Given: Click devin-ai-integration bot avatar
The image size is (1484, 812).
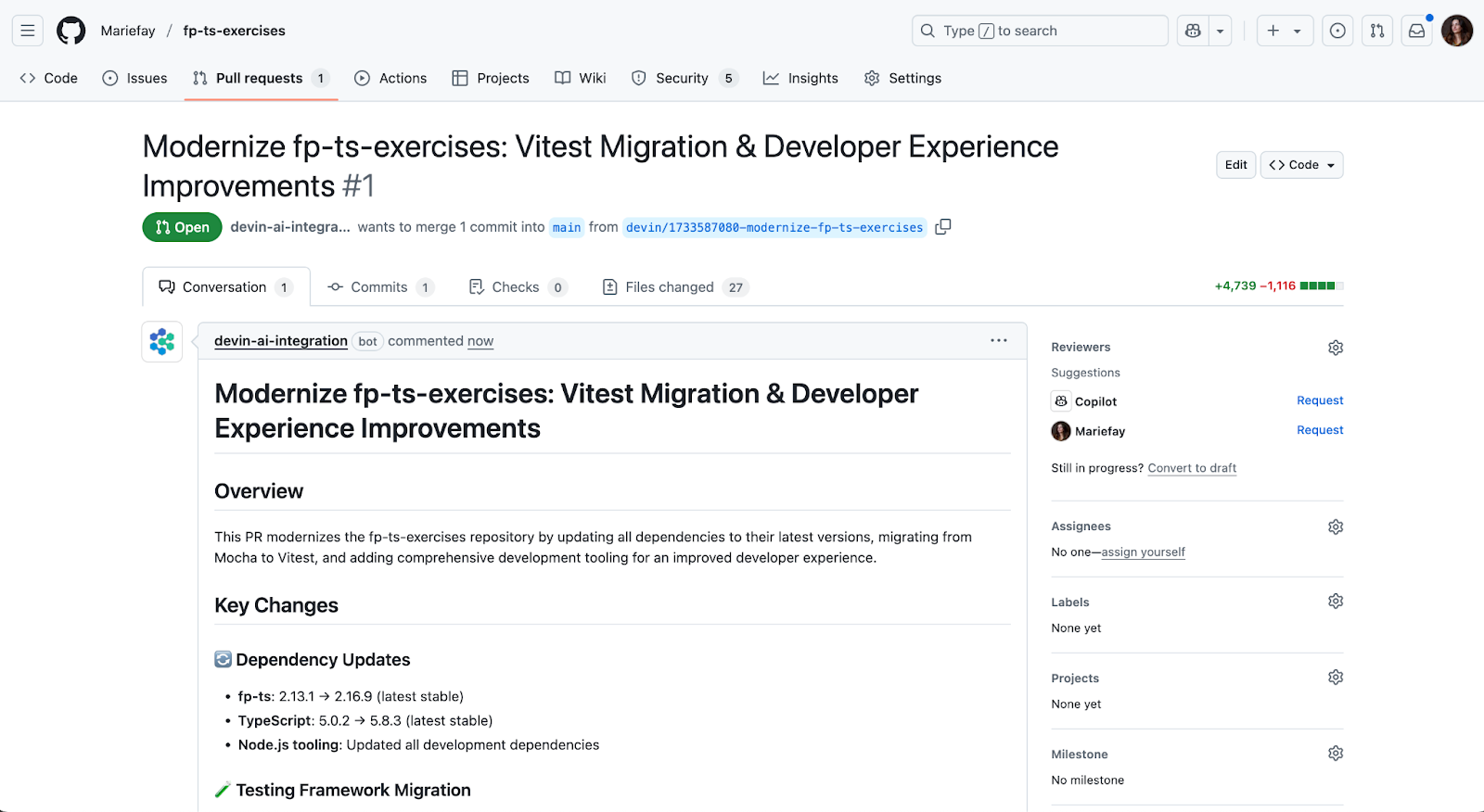Looking at the screenshot, I should (162, 342).
